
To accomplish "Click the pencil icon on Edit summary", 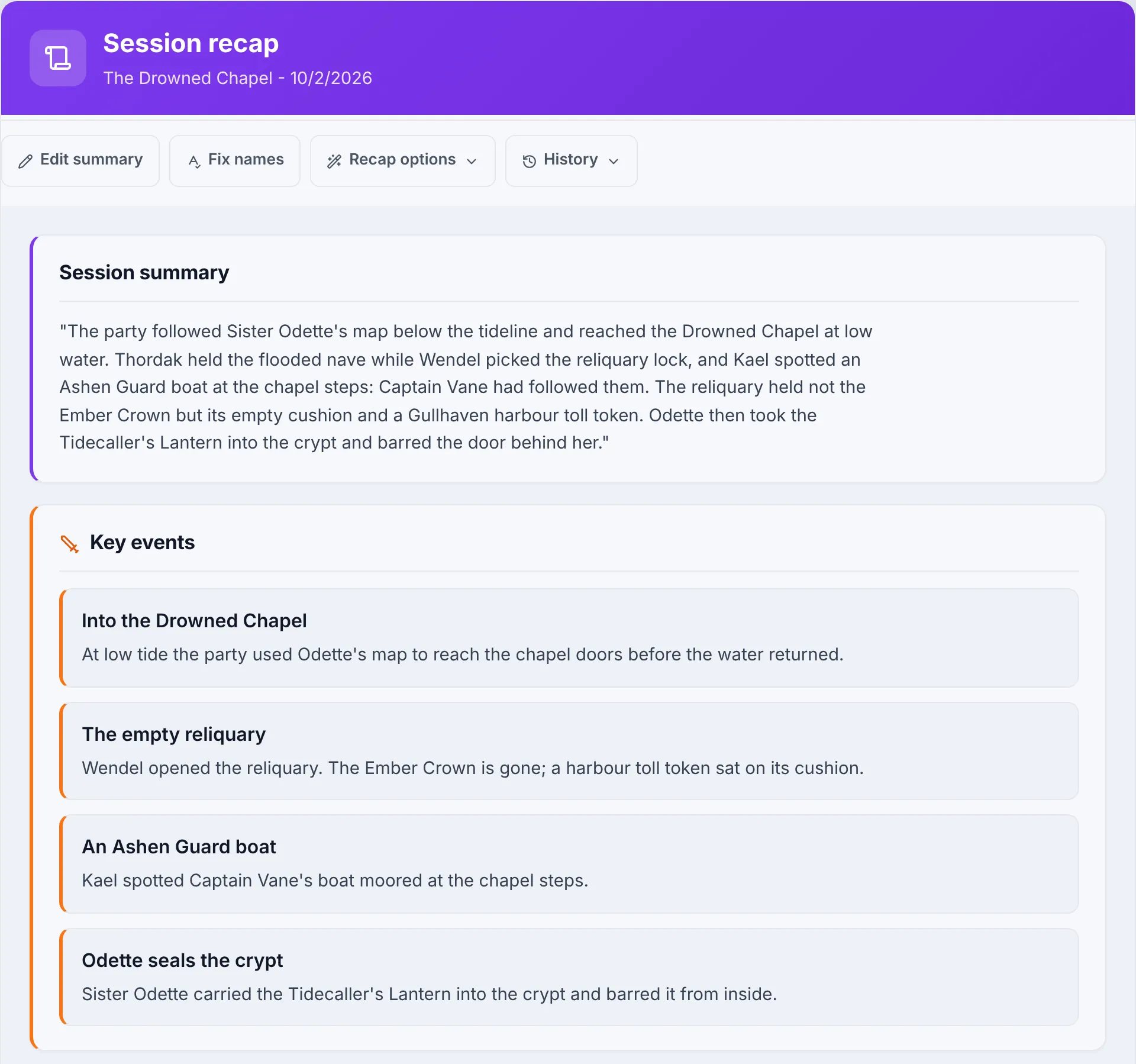I will 25,161.
